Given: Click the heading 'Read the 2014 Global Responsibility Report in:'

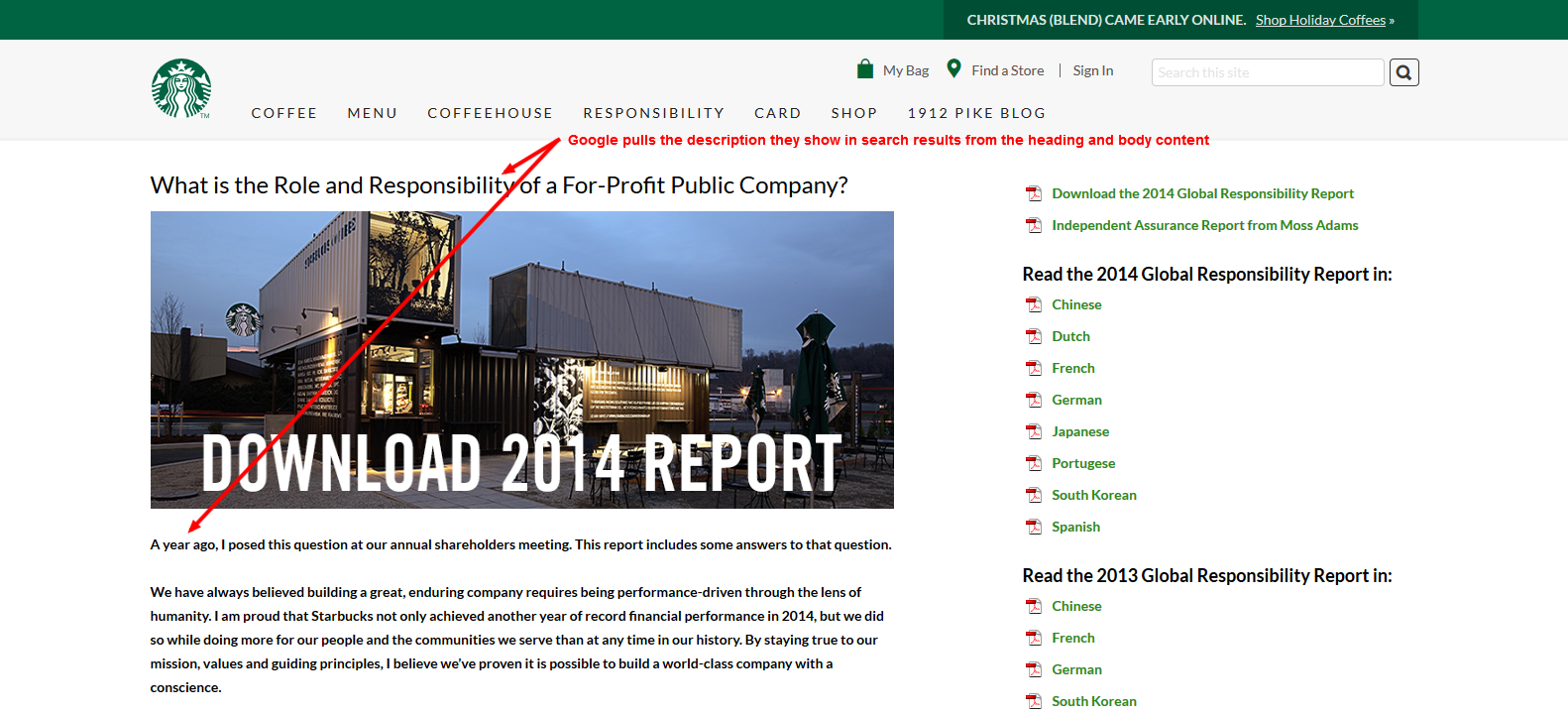Looking at the screenshot, I should 1207,274.
